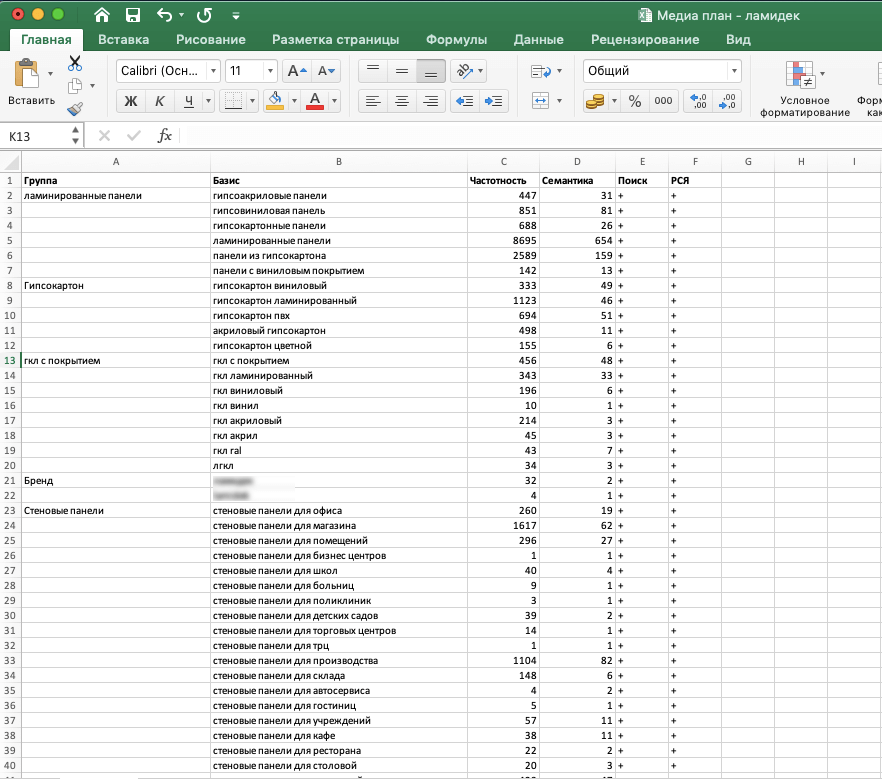Open the Вставка ribbon tab
Viewport: 882px width, 779px height.
coord(124,40)
